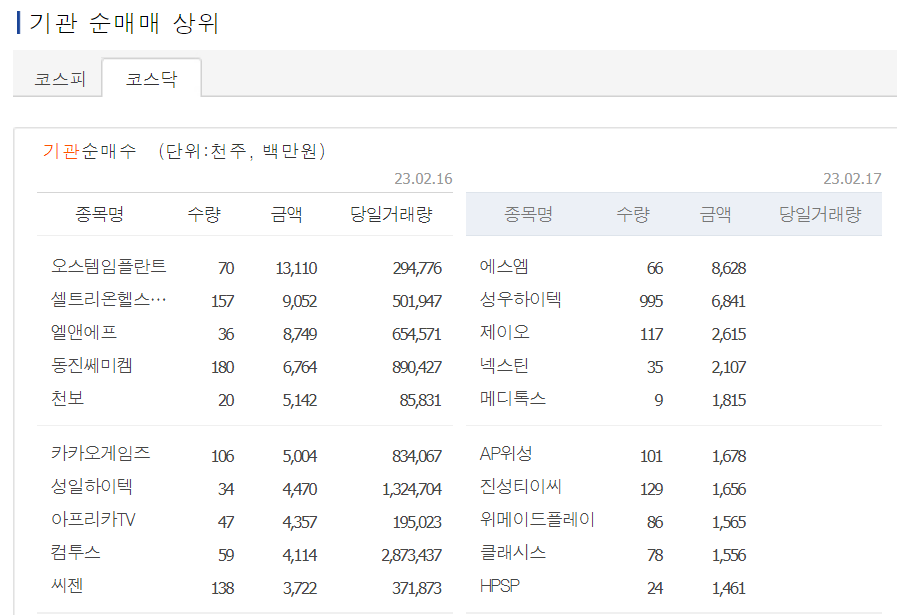Open 동진쎄미켐 stock page
The image size is (897, 615).
92,366
